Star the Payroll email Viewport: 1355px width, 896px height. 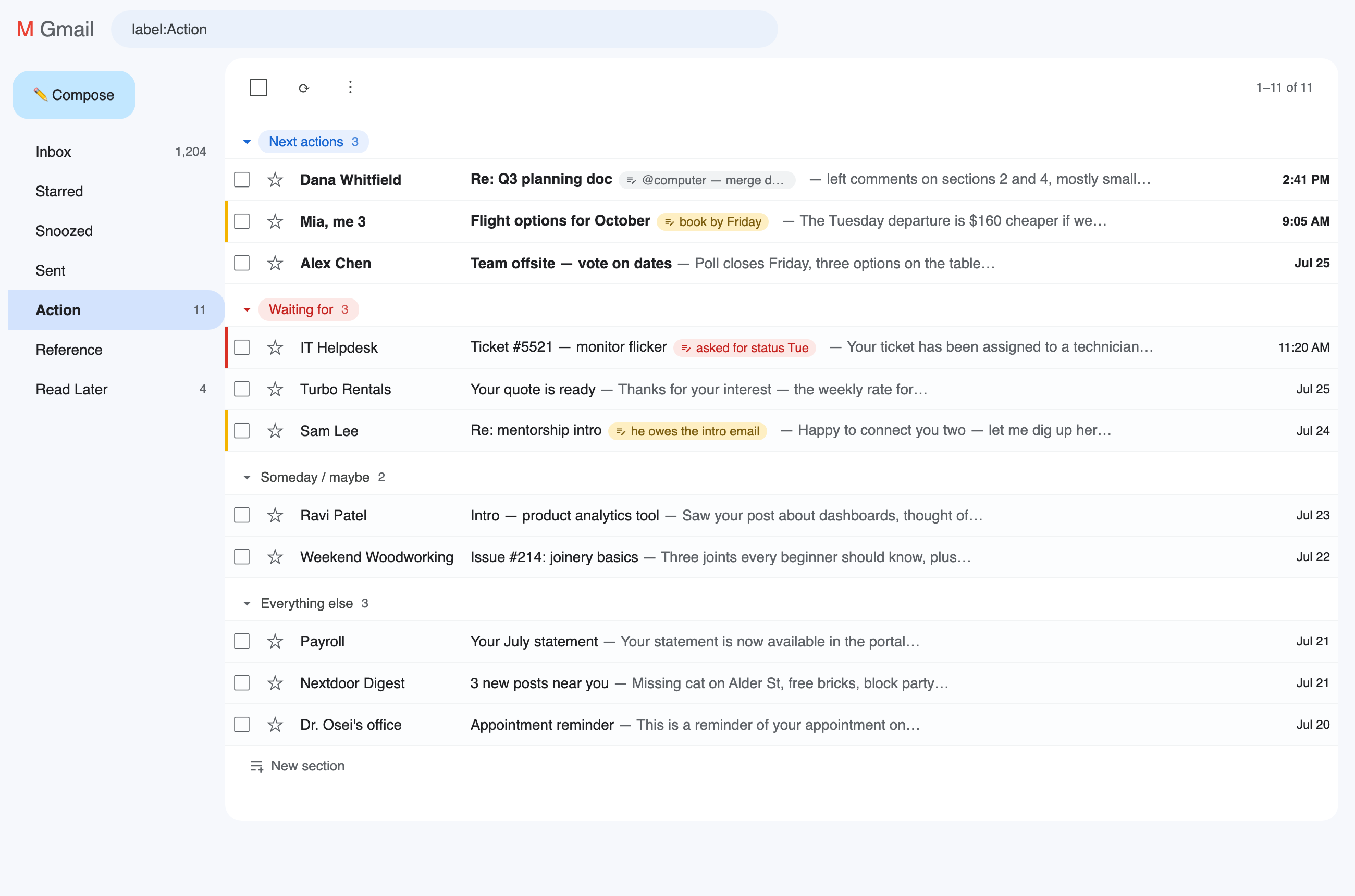click(275, 641)
